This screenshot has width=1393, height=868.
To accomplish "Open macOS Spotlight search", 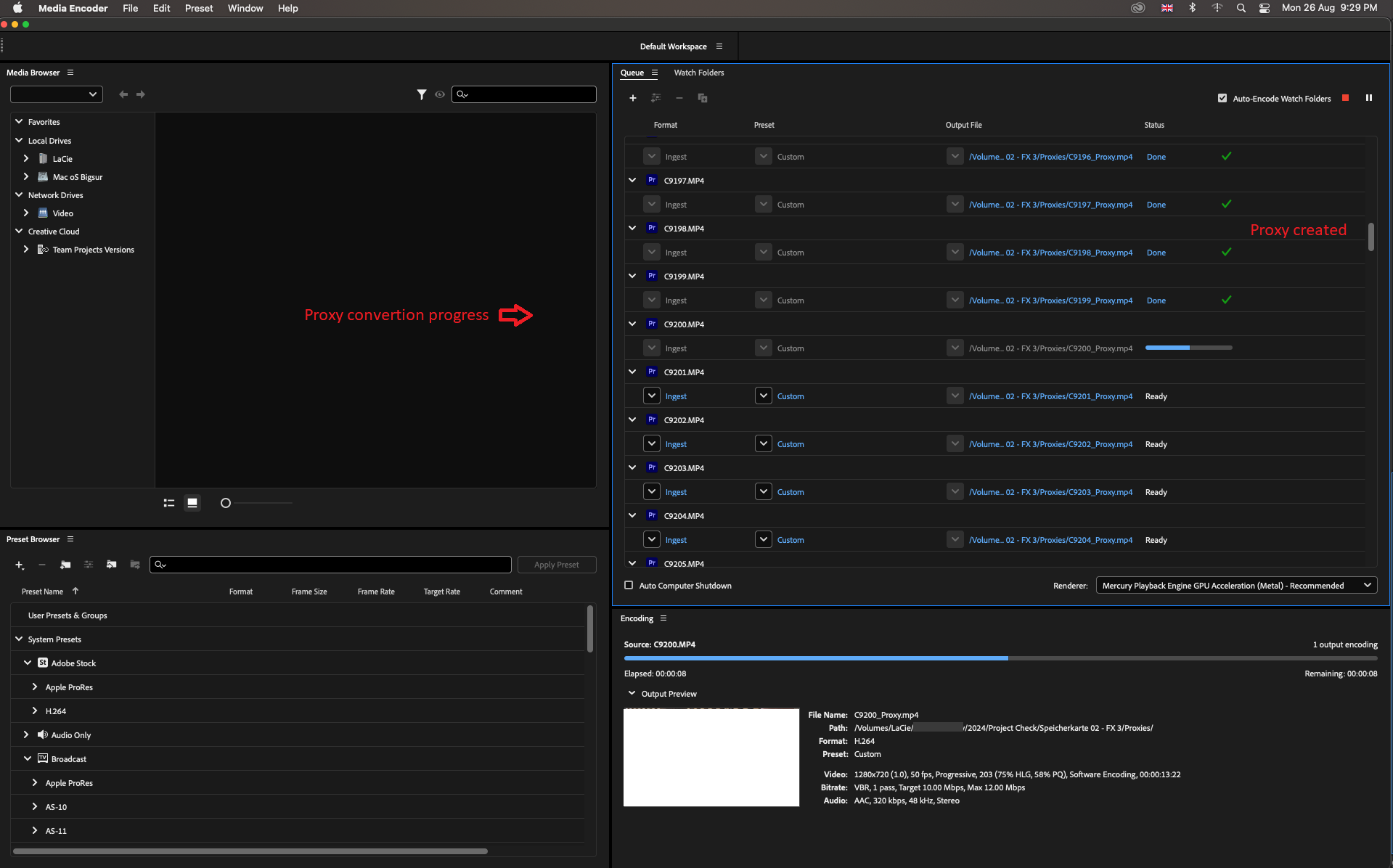I will click(1241, 8).
